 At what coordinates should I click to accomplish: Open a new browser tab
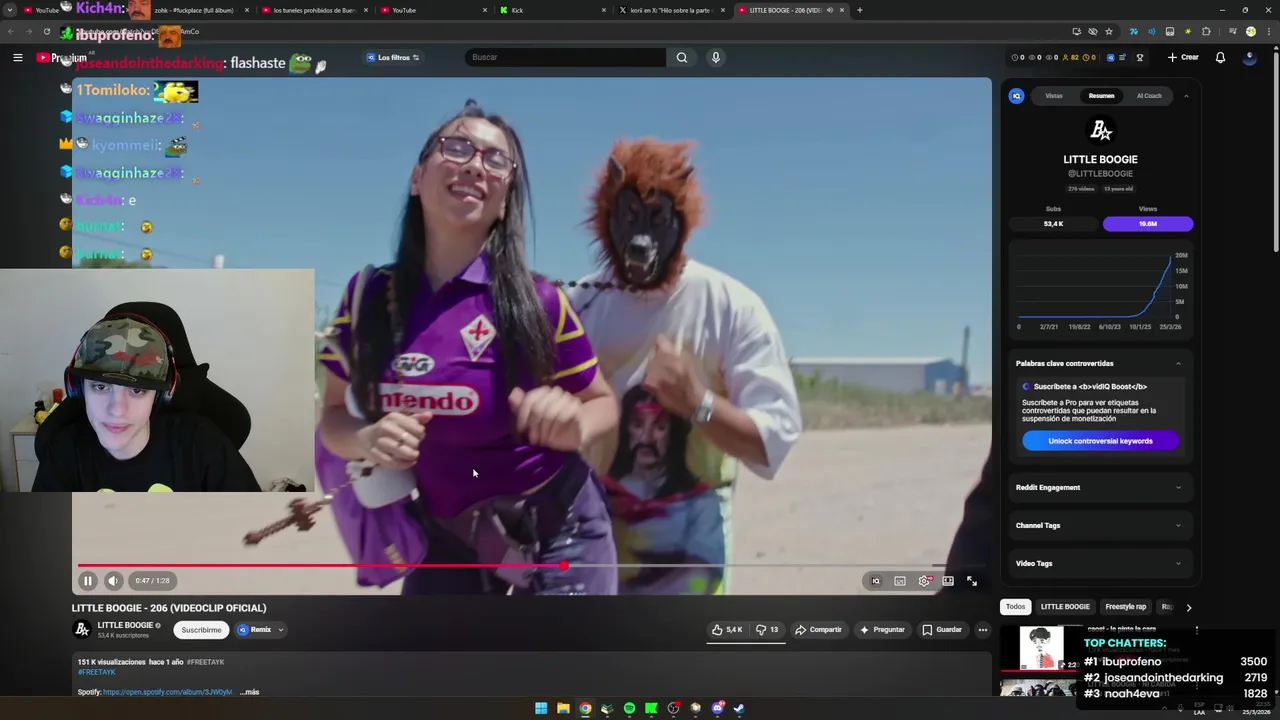(x=859, y=10)
